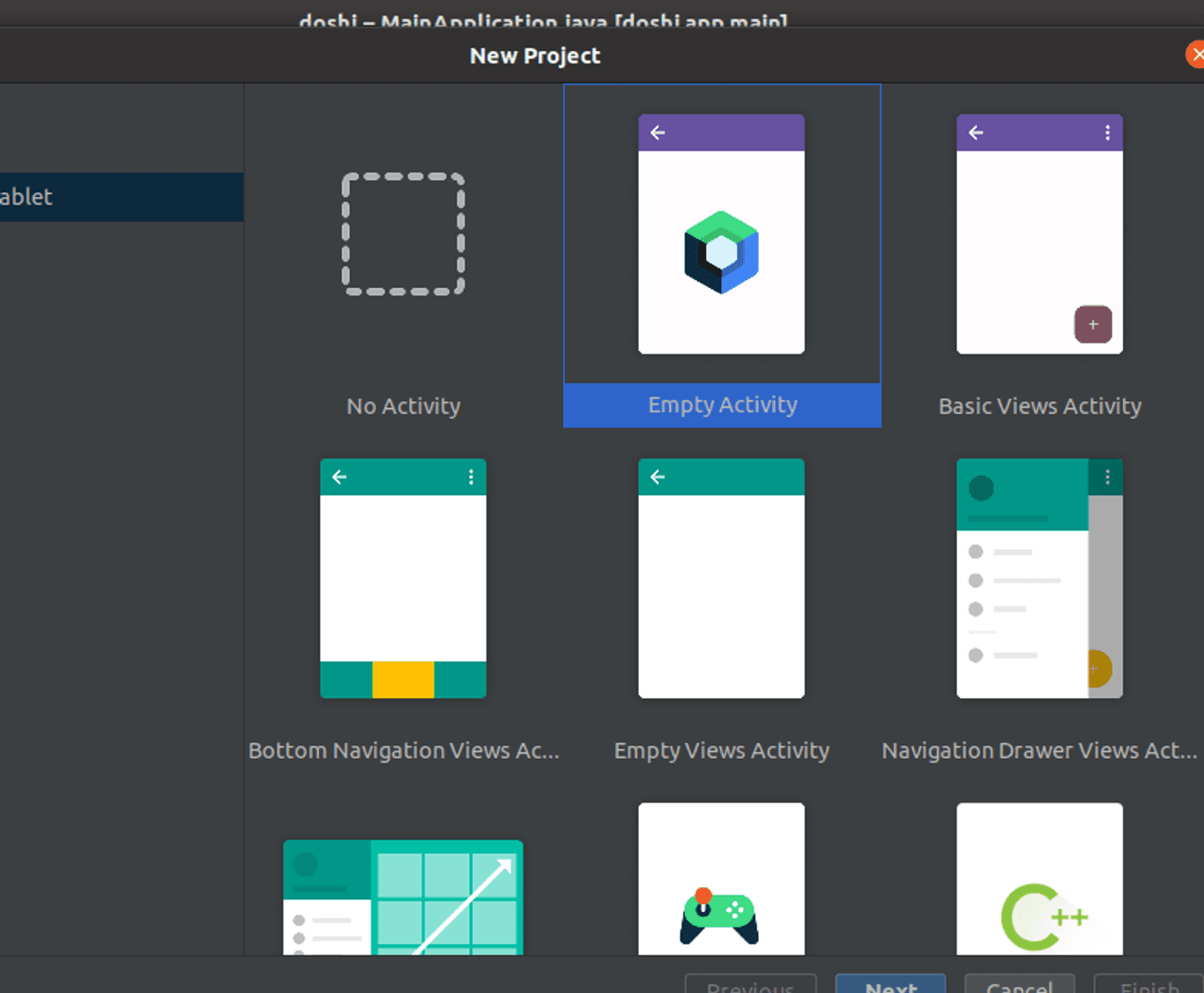Click the Next button
The height and width of the screenshot is (993, 1204).
(890, 984)
